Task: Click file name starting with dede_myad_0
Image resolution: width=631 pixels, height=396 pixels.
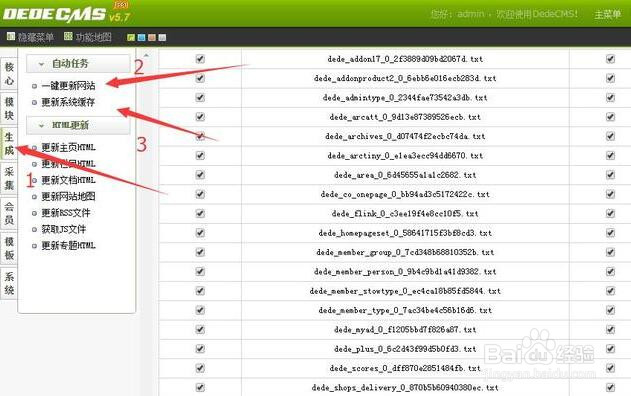Action: coord(405,330)
